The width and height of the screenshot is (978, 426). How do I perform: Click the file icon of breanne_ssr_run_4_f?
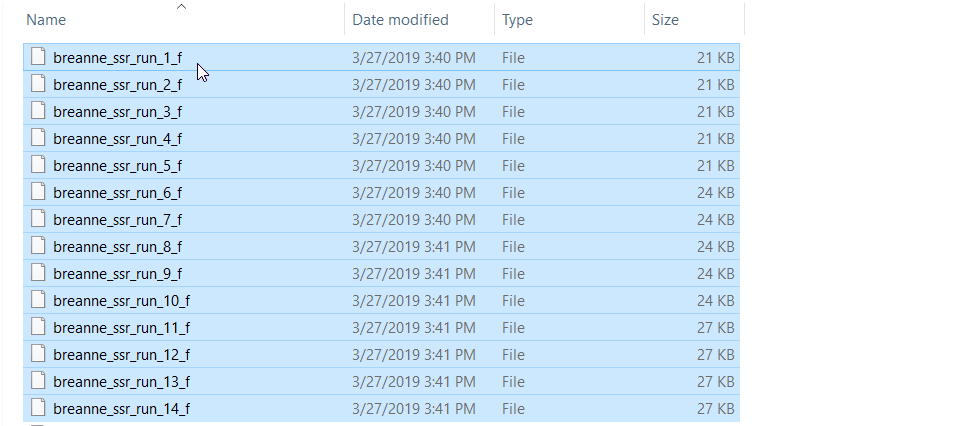(x=39, y=138)
